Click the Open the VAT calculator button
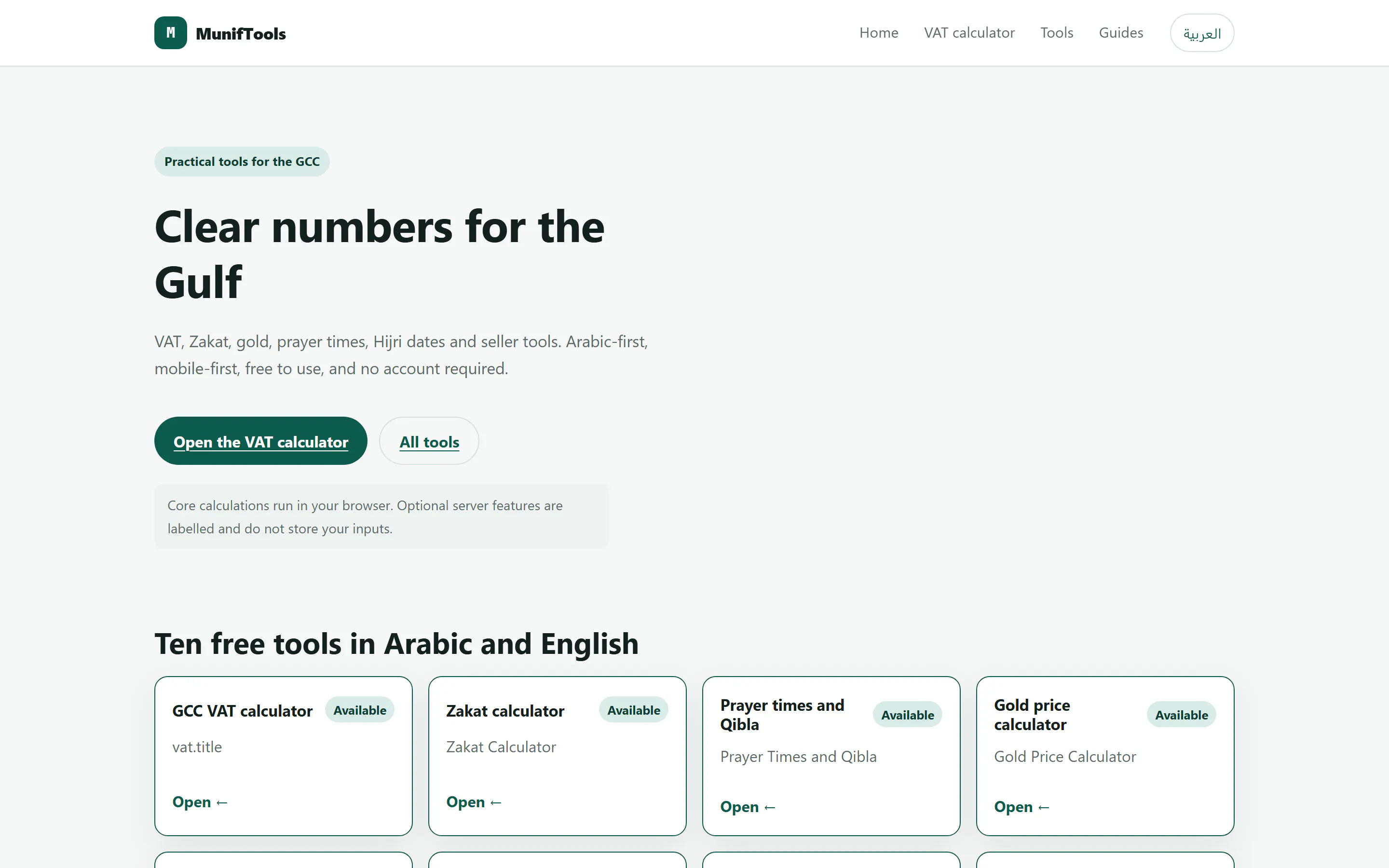 pos(260,441)
